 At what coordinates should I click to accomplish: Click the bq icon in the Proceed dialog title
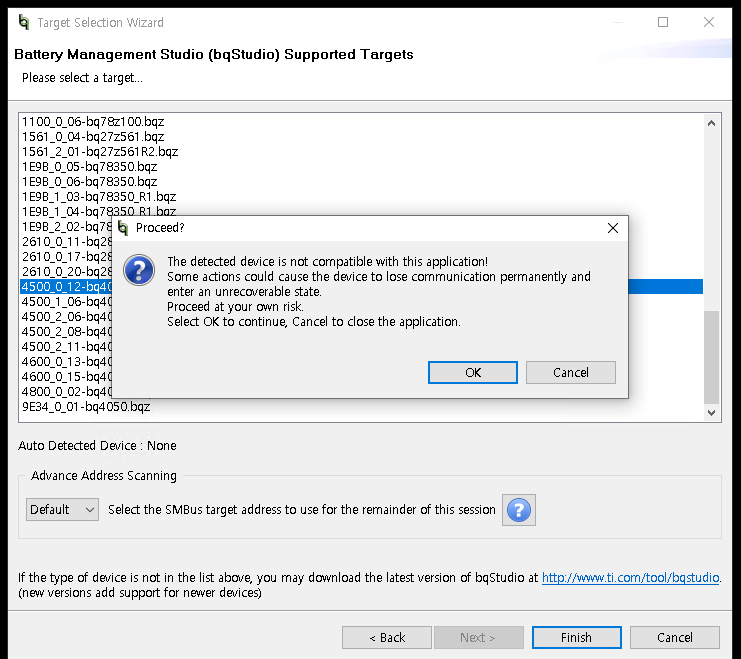click(123, 228)
